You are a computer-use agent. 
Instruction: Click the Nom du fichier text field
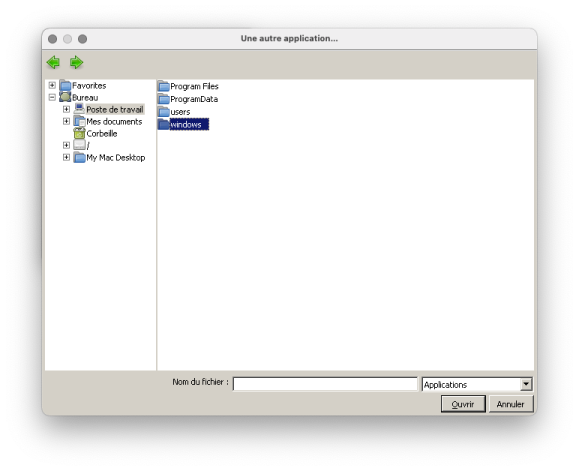click(x=325, y=384)
